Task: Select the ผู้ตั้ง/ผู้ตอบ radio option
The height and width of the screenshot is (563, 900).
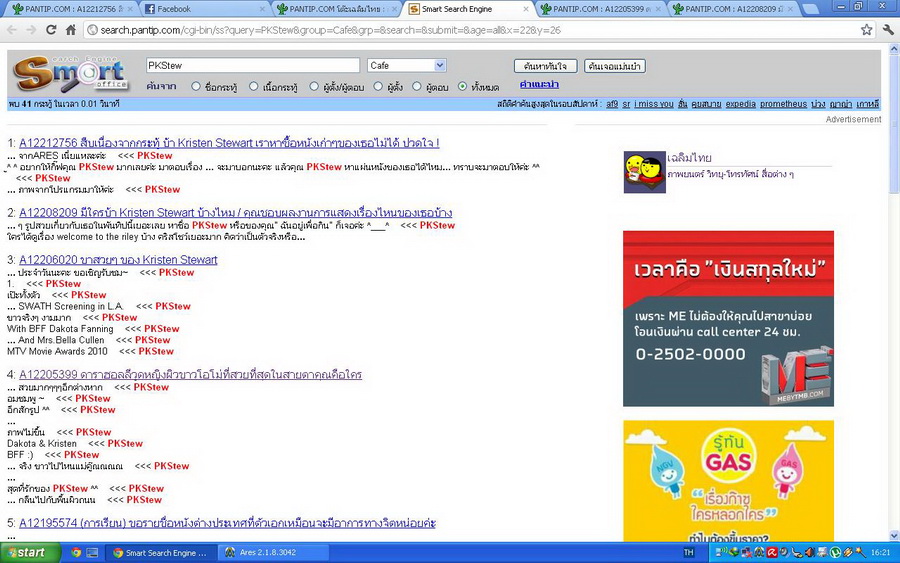Action: coord(314,87)
